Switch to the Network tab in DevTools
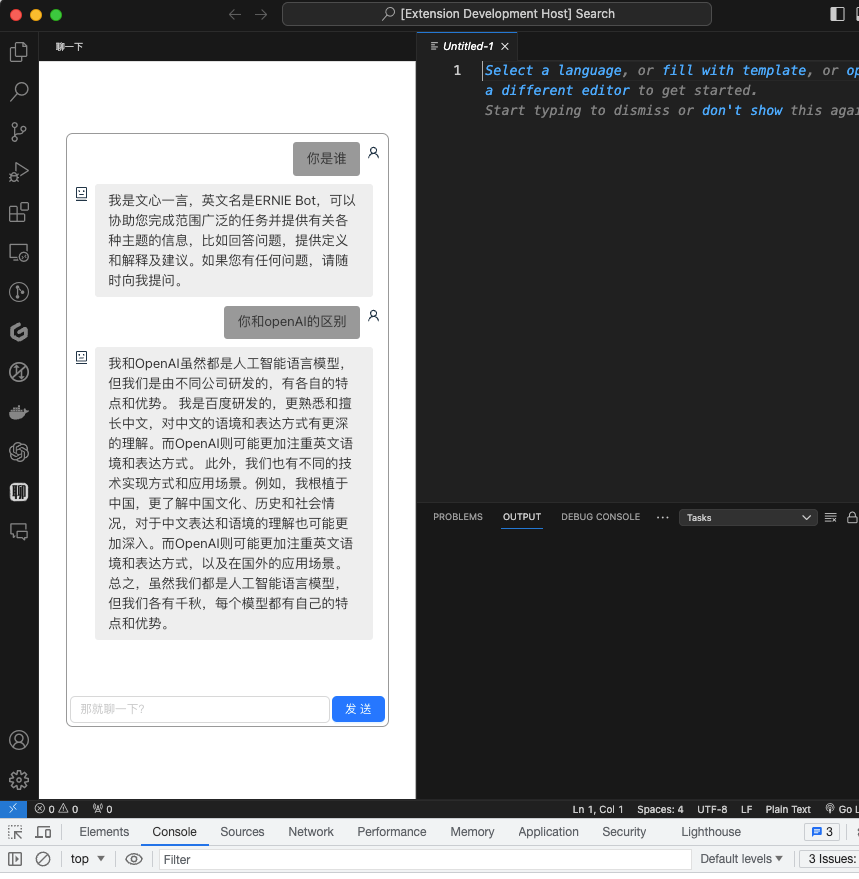This screenshot has width=859, height=879. pyautogui.click(x=311, y=832)
